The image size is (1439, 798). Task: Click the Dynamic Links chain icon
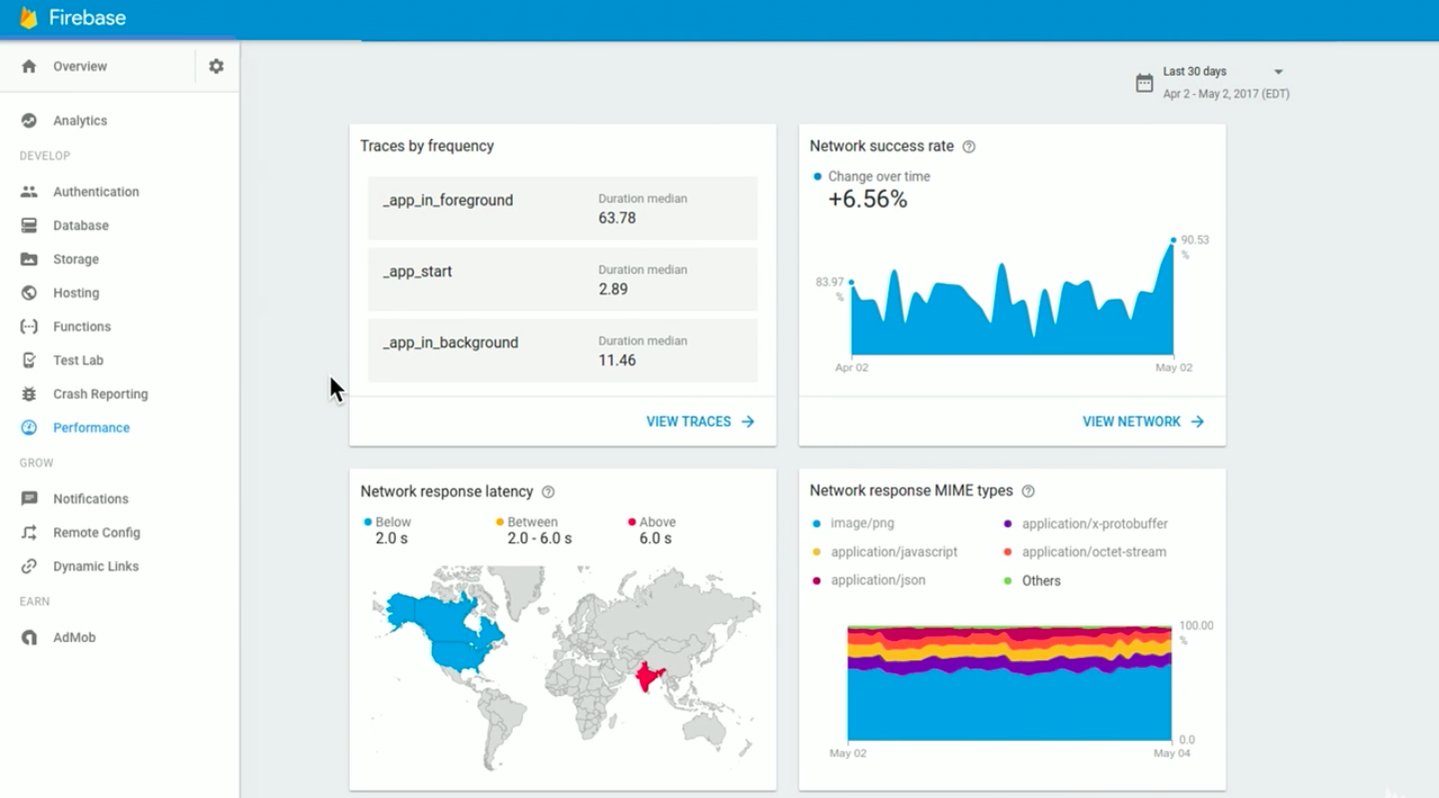pyautogui.click(x=29, y=566)
